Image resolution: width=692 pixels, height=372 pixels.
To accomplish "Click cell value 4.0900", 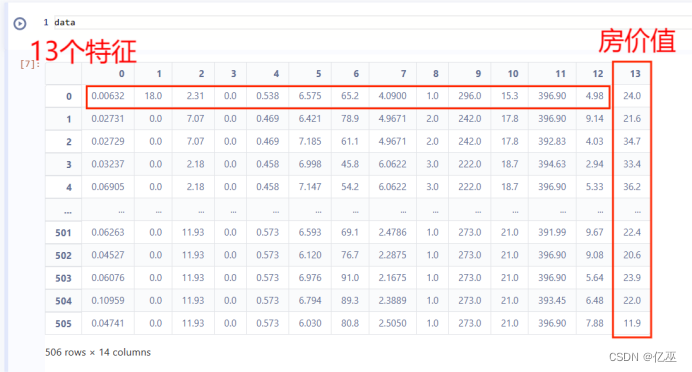I will click(392, 96).
